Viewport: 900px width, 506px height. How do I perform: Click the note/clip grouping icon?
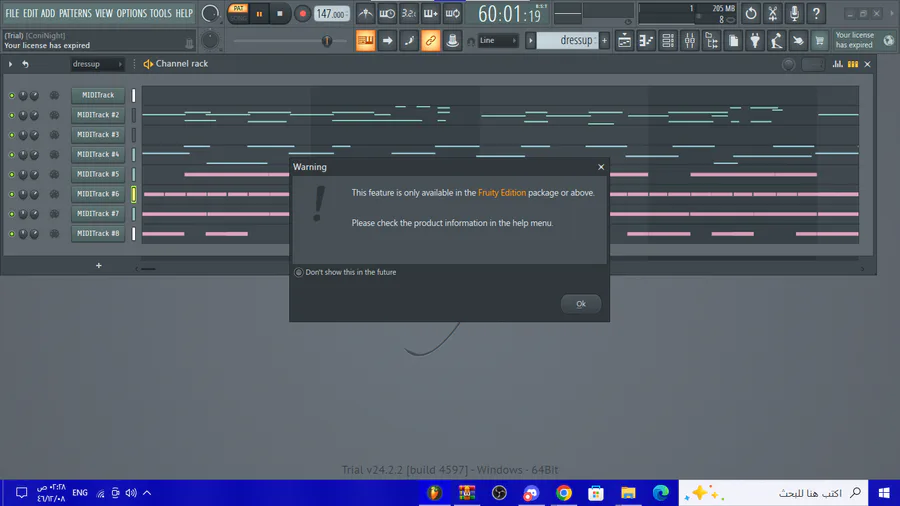pos(409,41)
